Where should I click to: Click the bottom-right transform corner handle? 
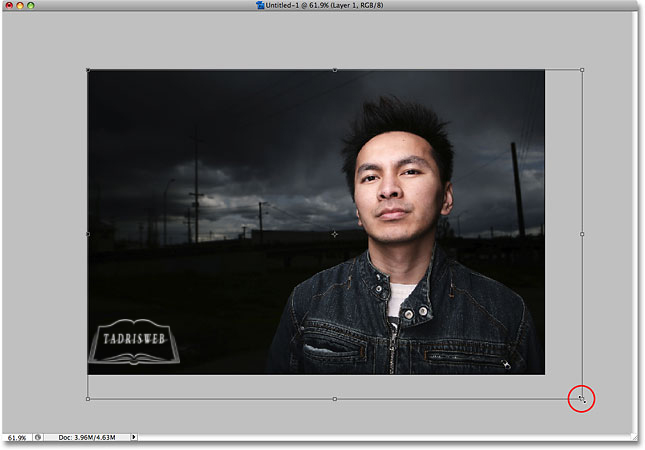[x=582, y=399]
